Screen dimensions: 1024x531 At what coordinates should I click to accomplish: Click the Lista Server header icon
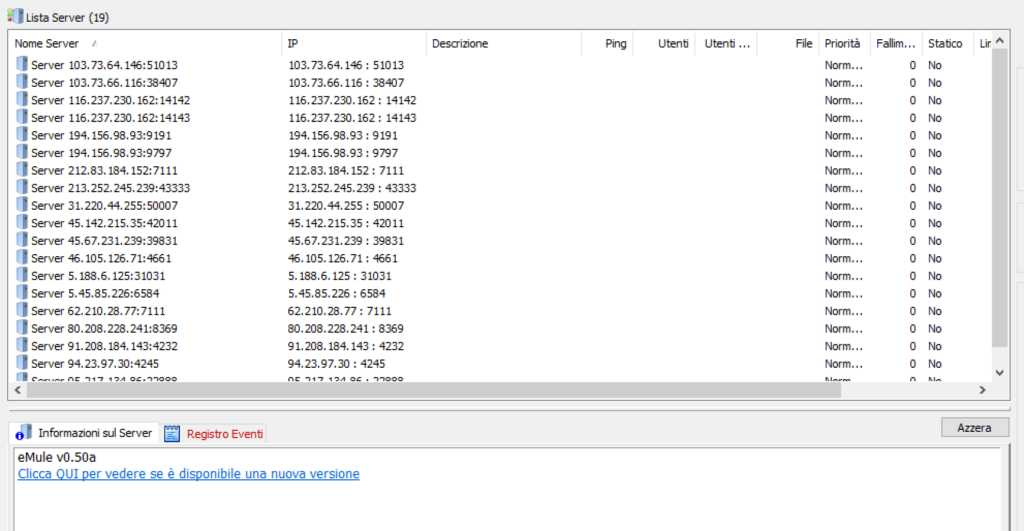pyautogui.click(x=15, y=16)
